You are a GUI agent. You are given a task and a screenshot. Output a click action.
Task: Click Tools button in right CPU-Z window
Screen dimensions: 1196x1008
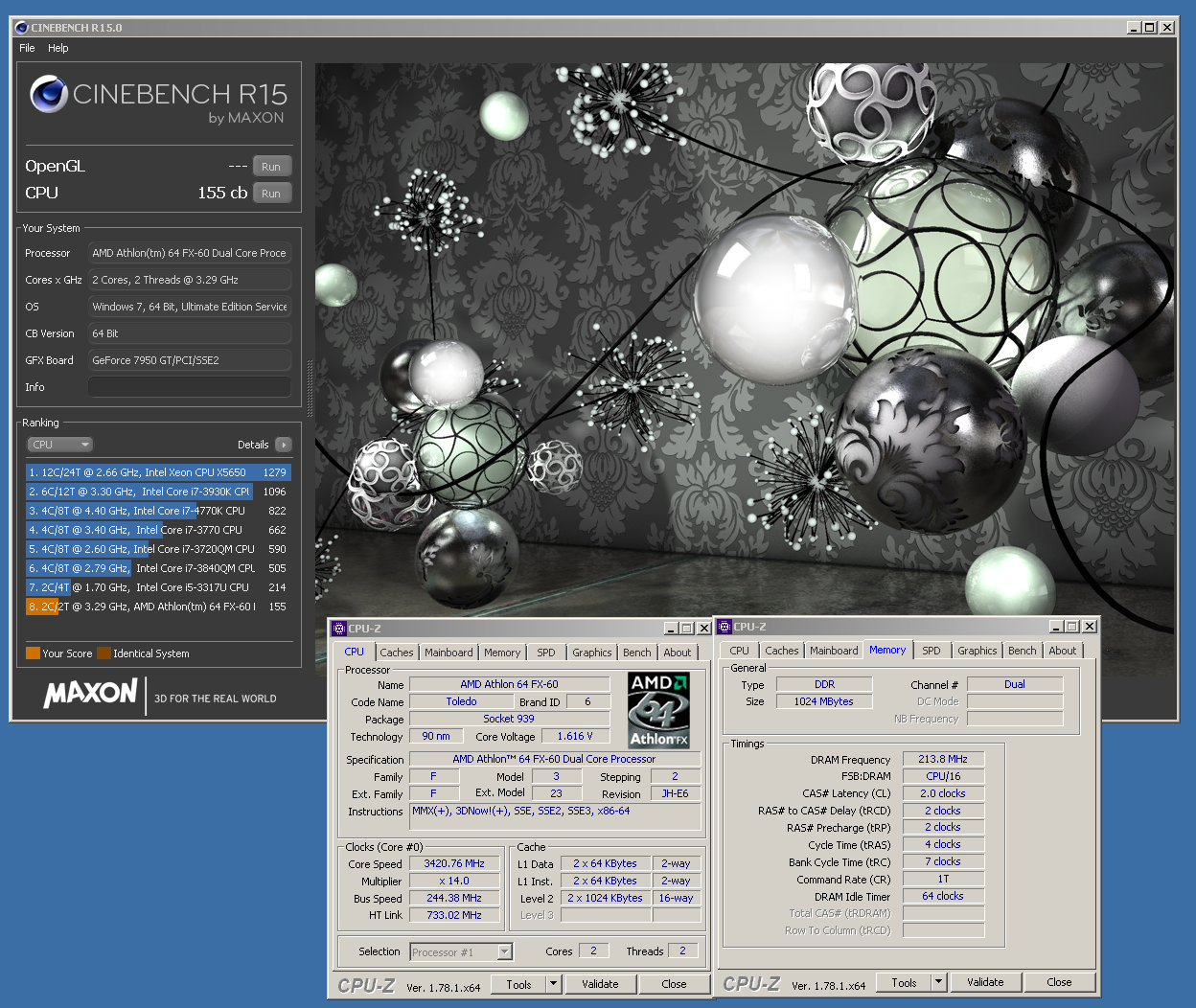pyautogui.click(x=904, y=982)
